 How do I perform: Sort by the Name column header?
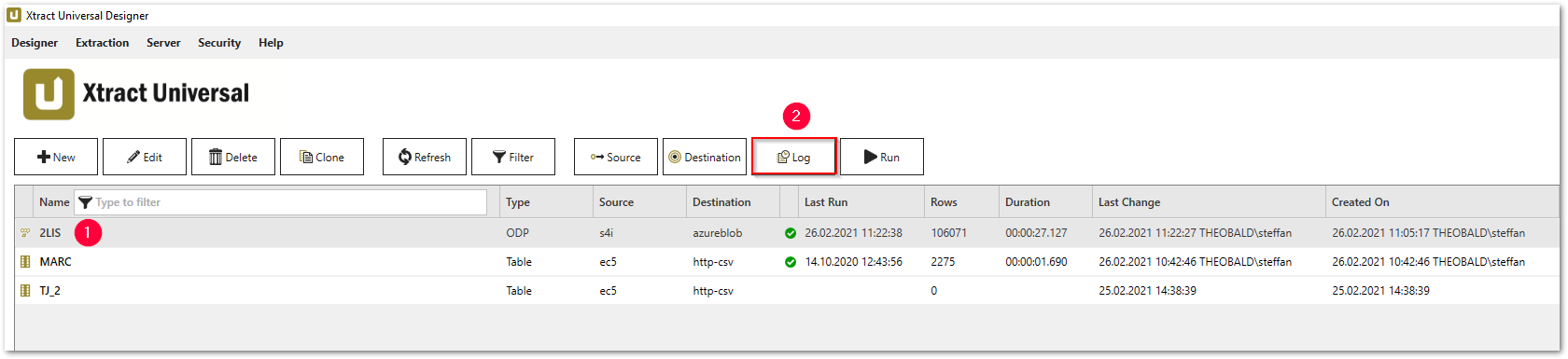point(54,202)
